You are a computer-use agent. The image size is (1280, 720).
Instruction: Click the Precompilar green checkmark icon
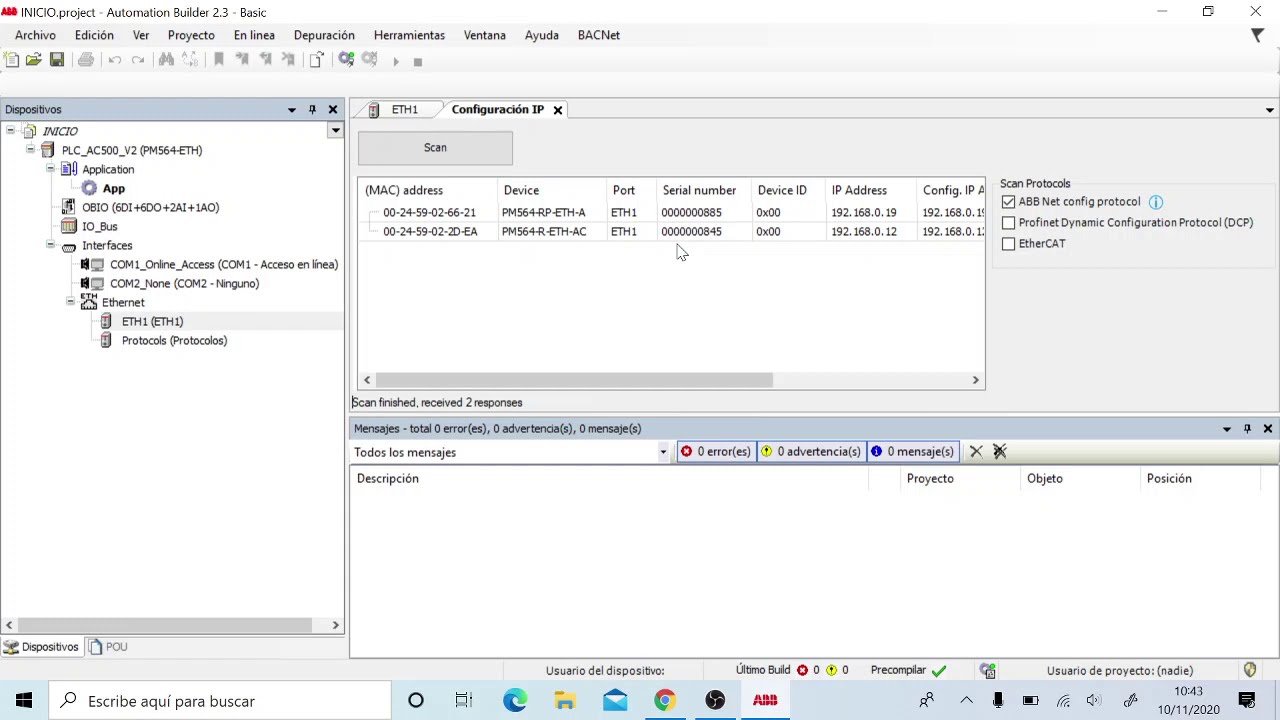click(x=938, y=671)
